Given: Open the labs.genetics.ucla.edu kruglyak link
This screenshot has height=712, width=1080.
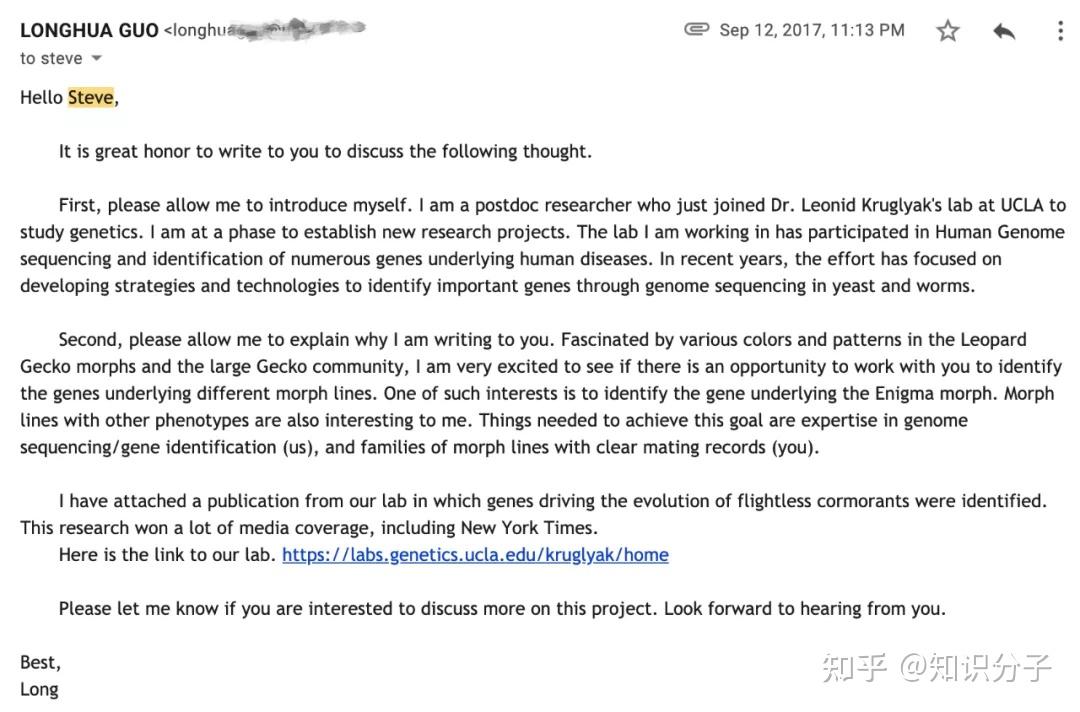Looking at the screenshot, I should [475, 555].
